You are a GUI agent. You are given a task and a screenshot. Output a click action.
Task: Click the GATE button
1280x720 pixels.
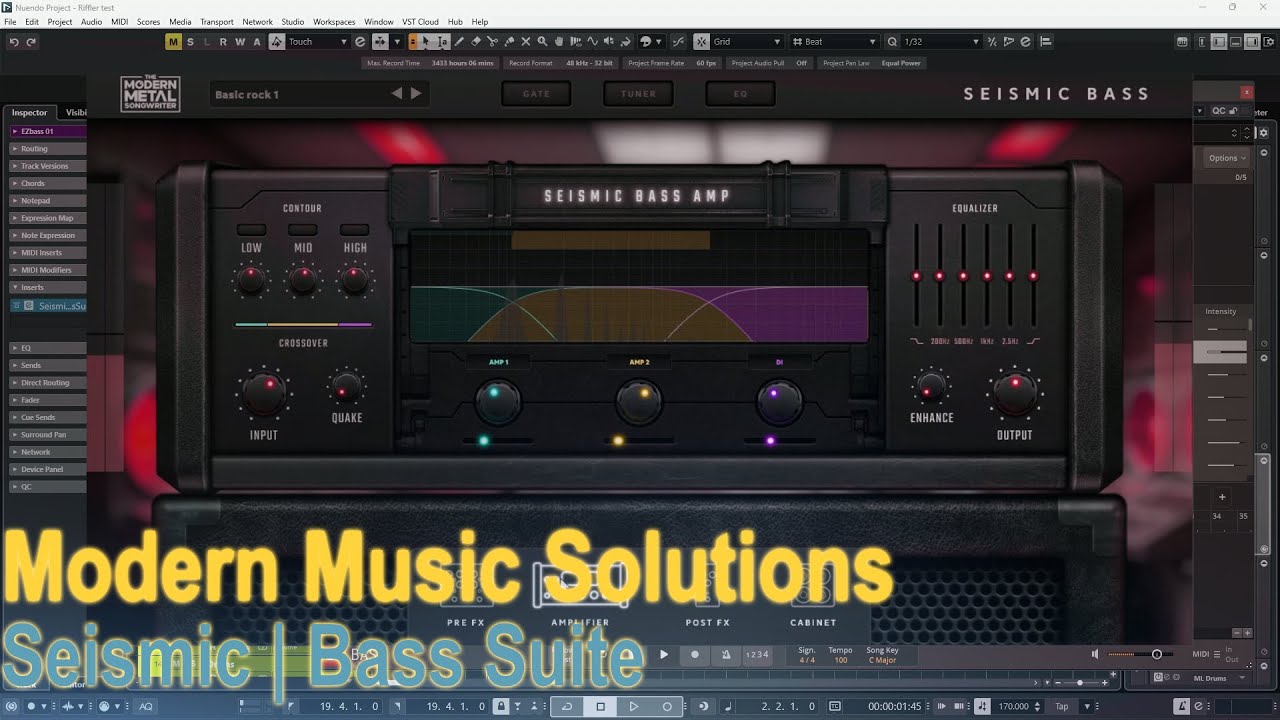[536, 94]
